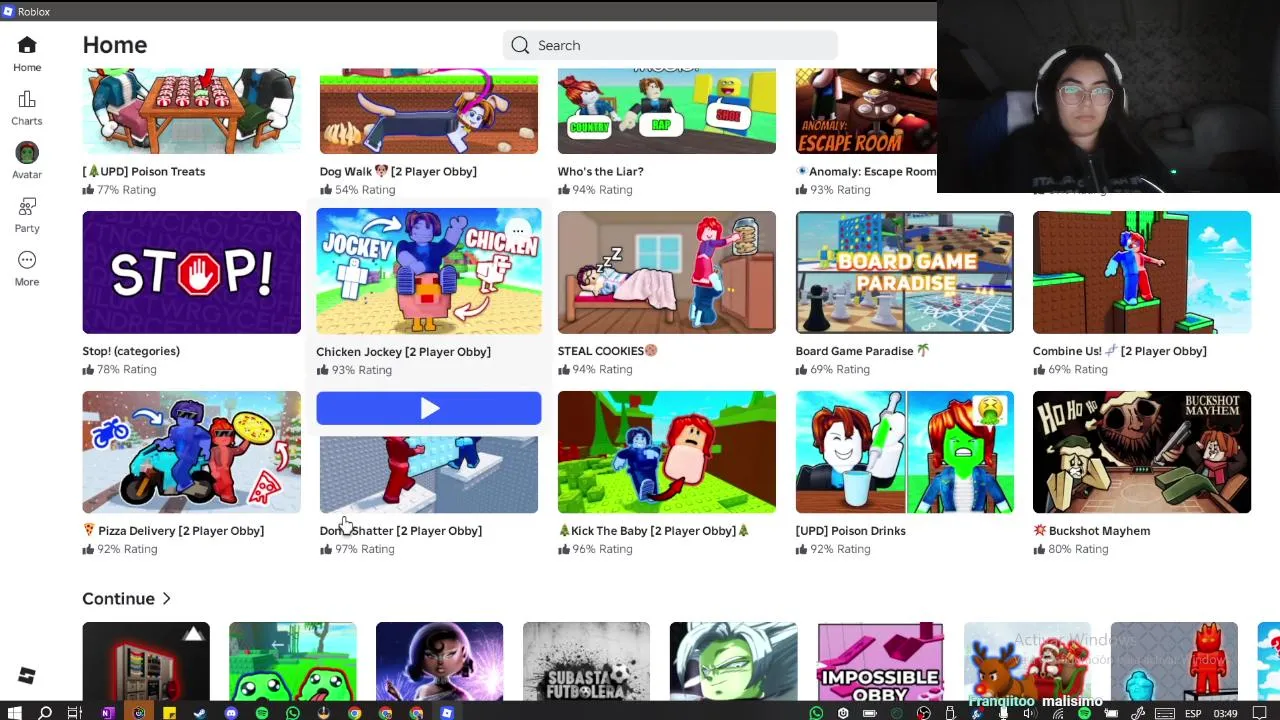Viewport: 1280px width, 720px height.
Task: Open the Poison Treats game thumbnail
Action: click(191, 111)
